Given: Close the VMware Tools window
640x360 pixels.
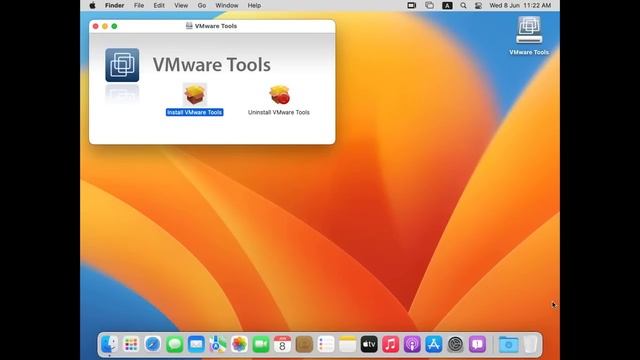Looking at the screenshot, I should pos(96,26).
